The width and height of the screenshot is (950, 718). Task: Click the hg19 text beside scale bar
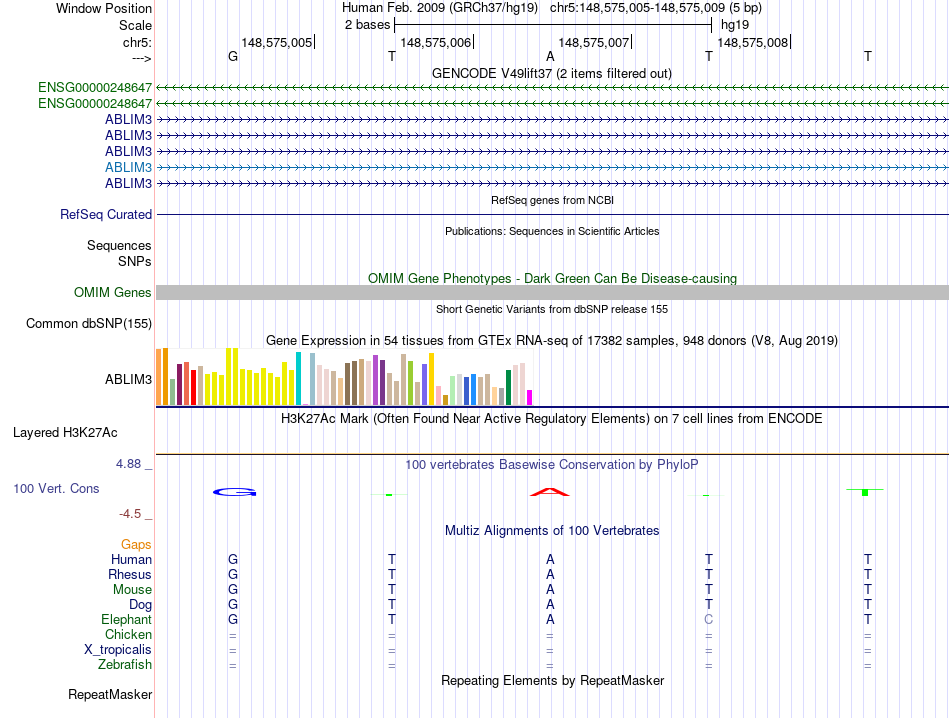click(735, 25)
